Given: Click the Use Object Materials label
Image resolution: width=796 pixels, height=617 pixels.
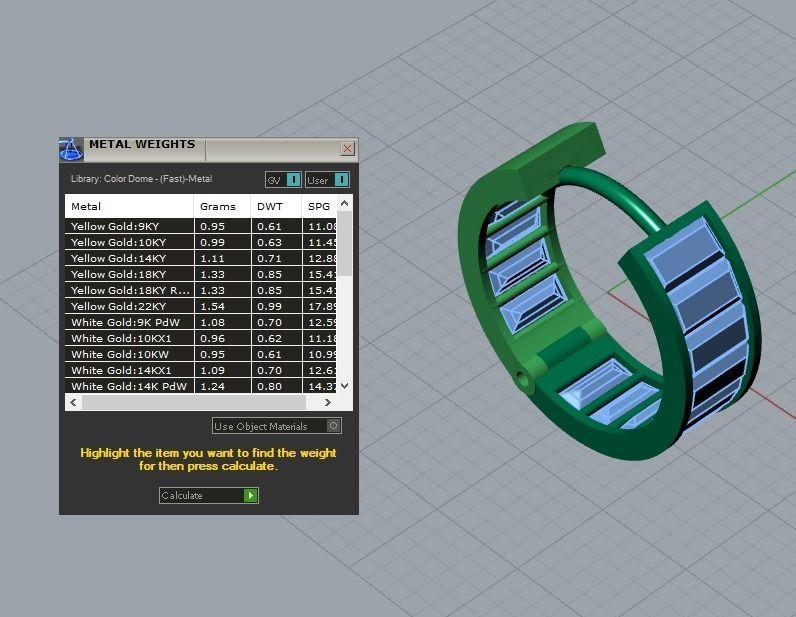Looking at the screenshot, I should [x=260, y=426].
